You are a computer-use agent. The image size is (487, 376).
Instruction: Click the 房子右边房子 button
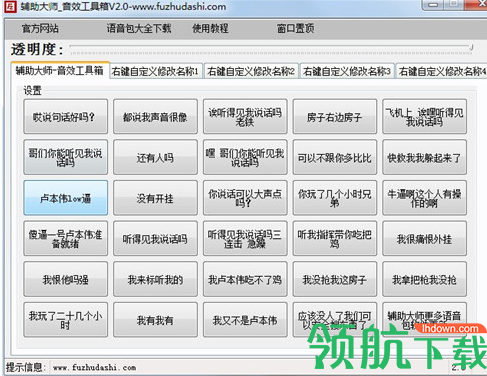tap(335, 117)
